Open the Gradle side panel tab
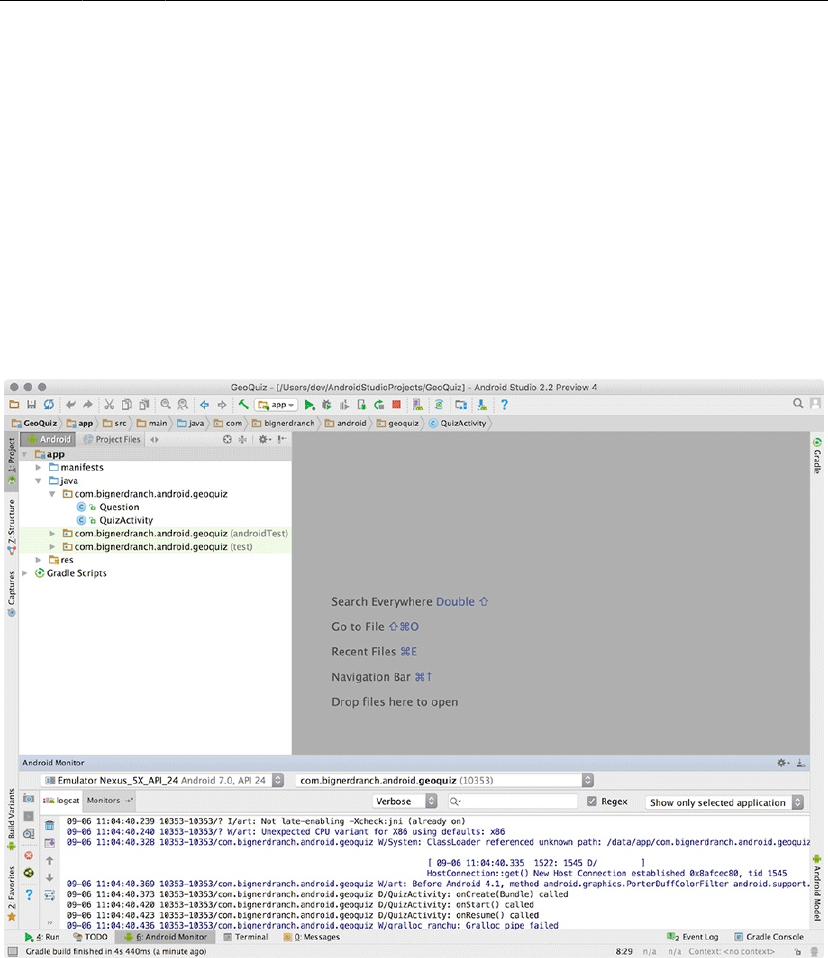Screen dimensions: 828x958 pos(817,455)
